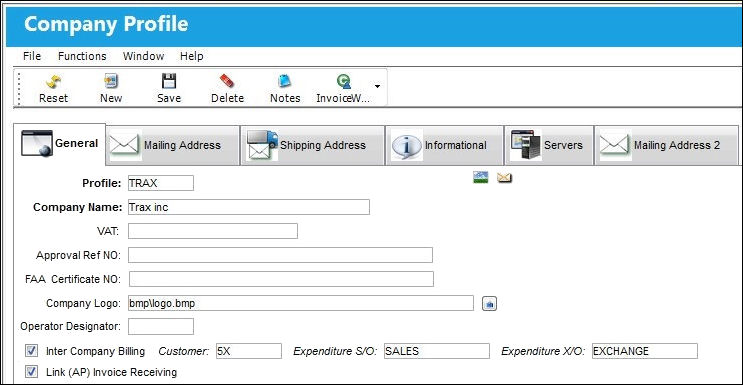Uncheck Inter Company Billing checkbox
This screenshot has height=385, width=743.
(32, 351)
